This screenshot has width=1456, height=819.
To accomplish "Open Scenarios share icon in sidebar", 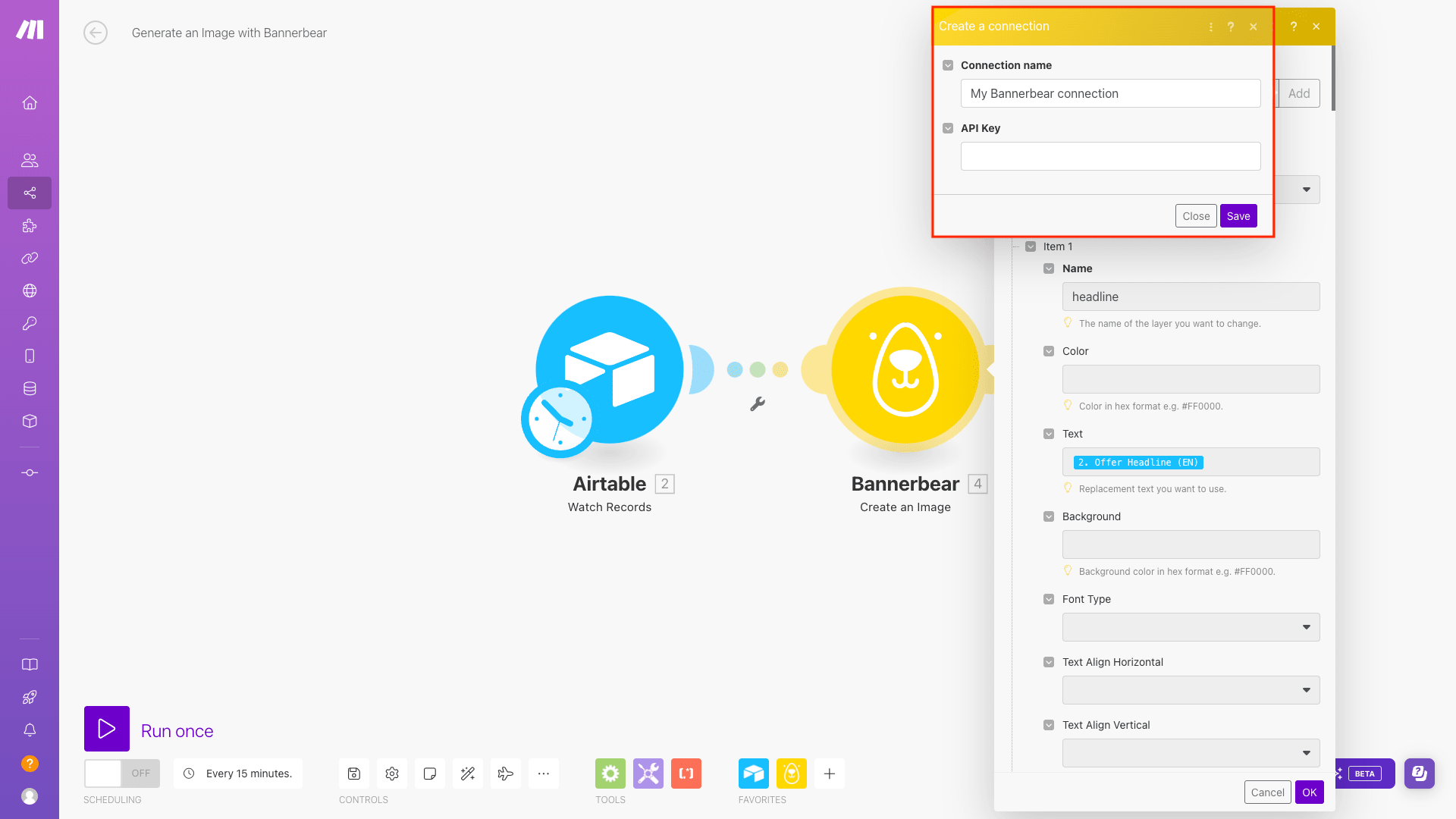I will point(30,193).
